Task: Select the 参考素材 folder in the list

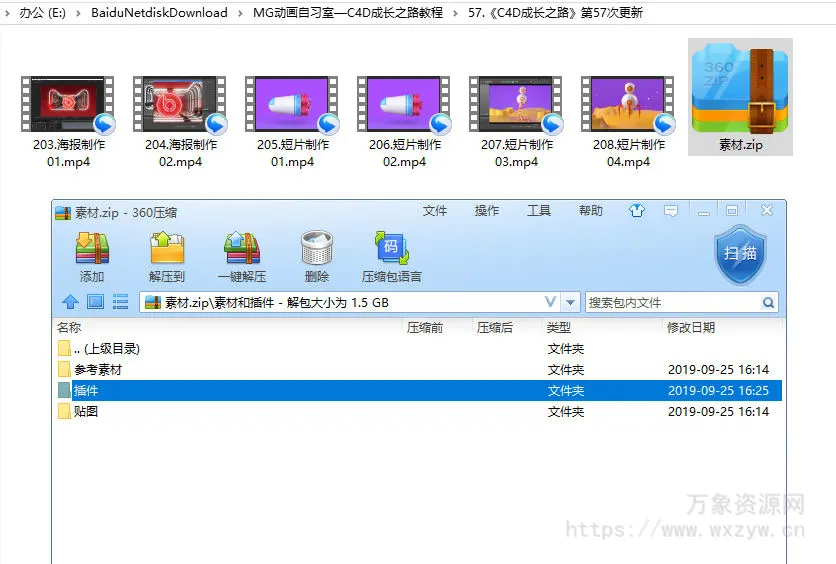Action: click(x=98, y=370)
